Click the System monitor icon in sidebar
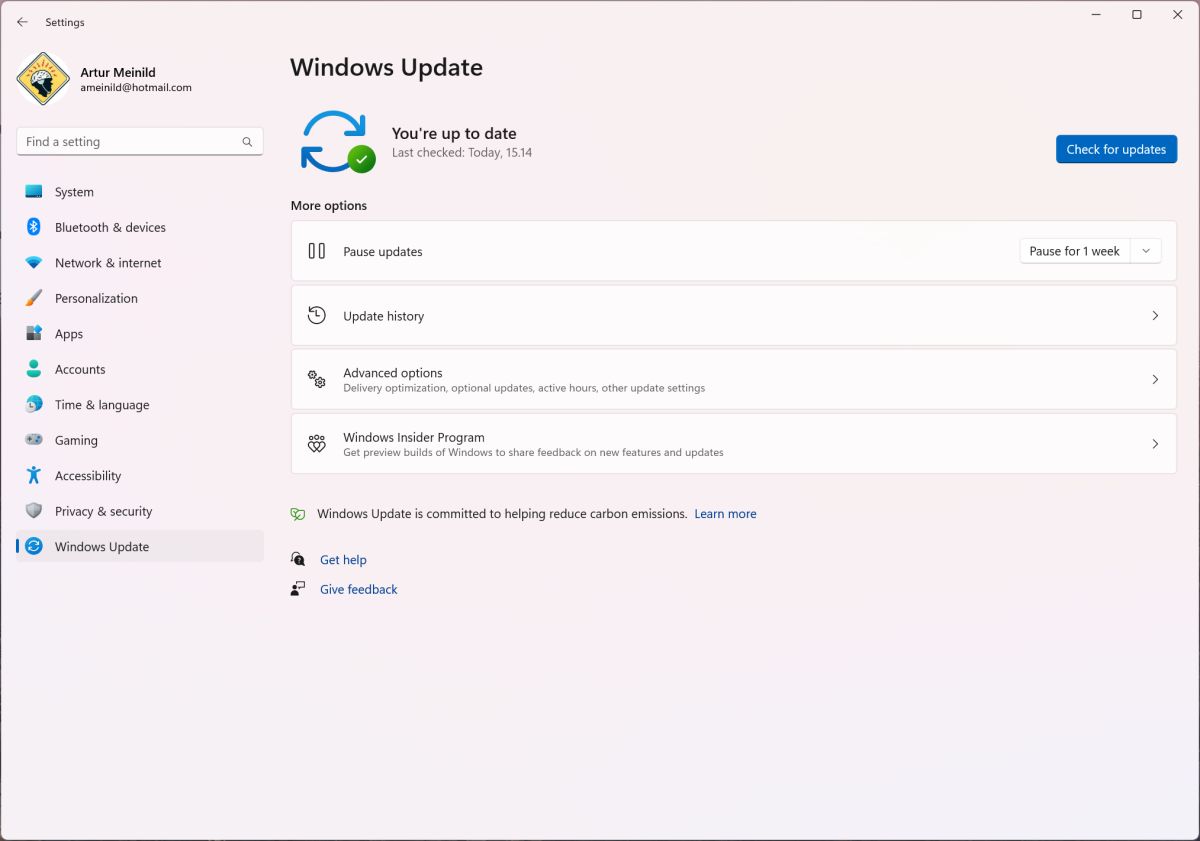Image resolution: width=1200 pixels, height=841 pixels. click(34, 192)
